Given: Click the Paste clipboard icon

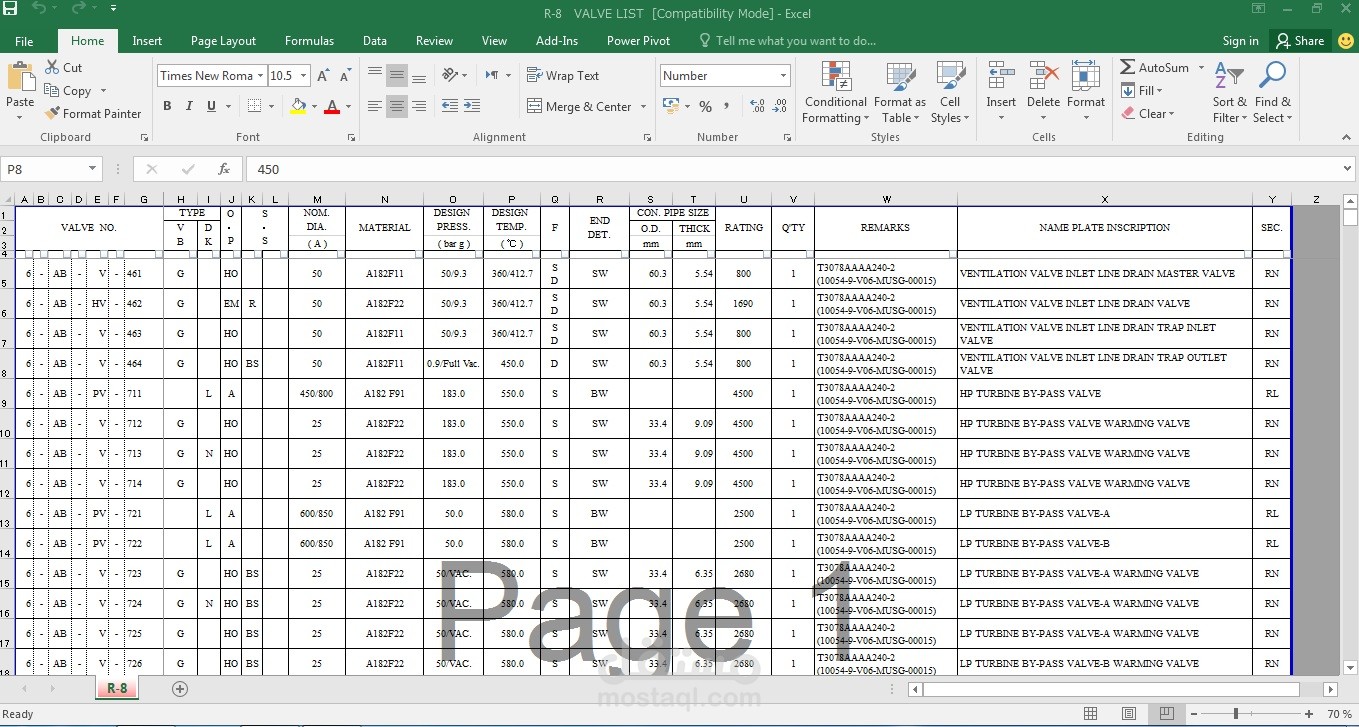Looking at the screenshot, I should point(20,77).
